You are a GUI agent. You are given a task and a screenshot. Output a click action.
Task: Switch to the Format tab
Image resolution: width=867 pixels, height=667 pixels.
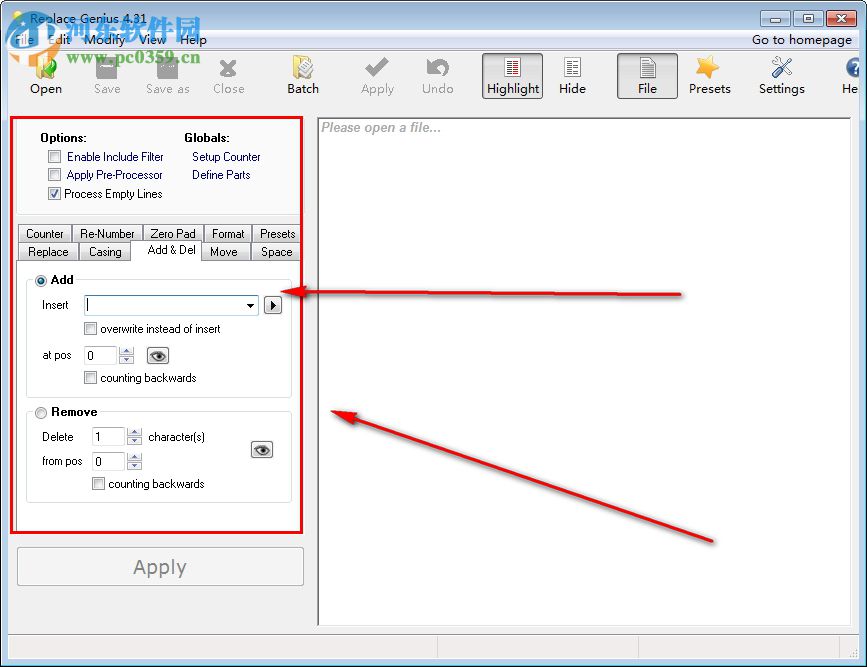228,233
